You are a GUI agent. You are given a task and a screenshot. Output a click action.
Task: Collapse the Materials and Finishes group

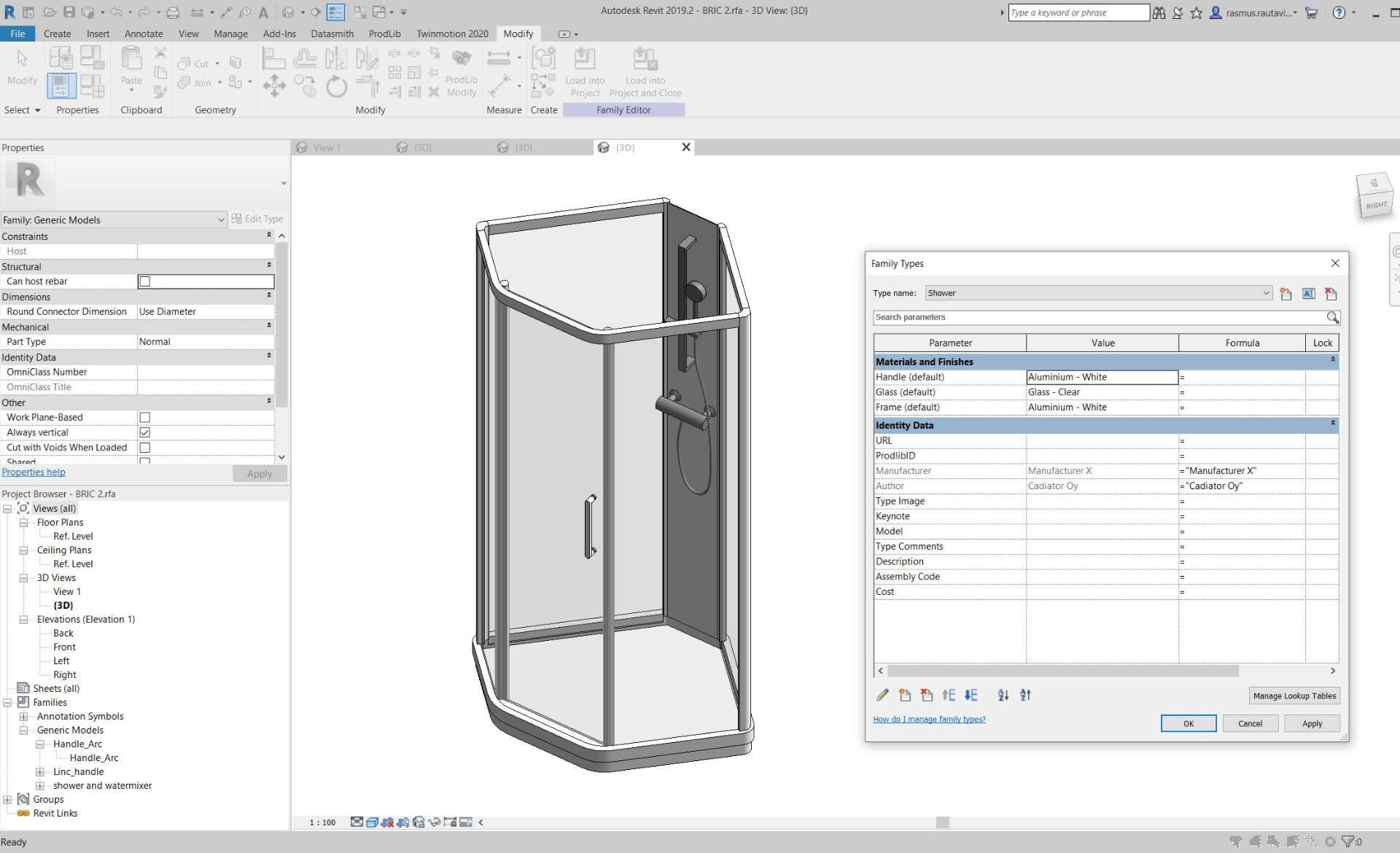coord(1333,360)
